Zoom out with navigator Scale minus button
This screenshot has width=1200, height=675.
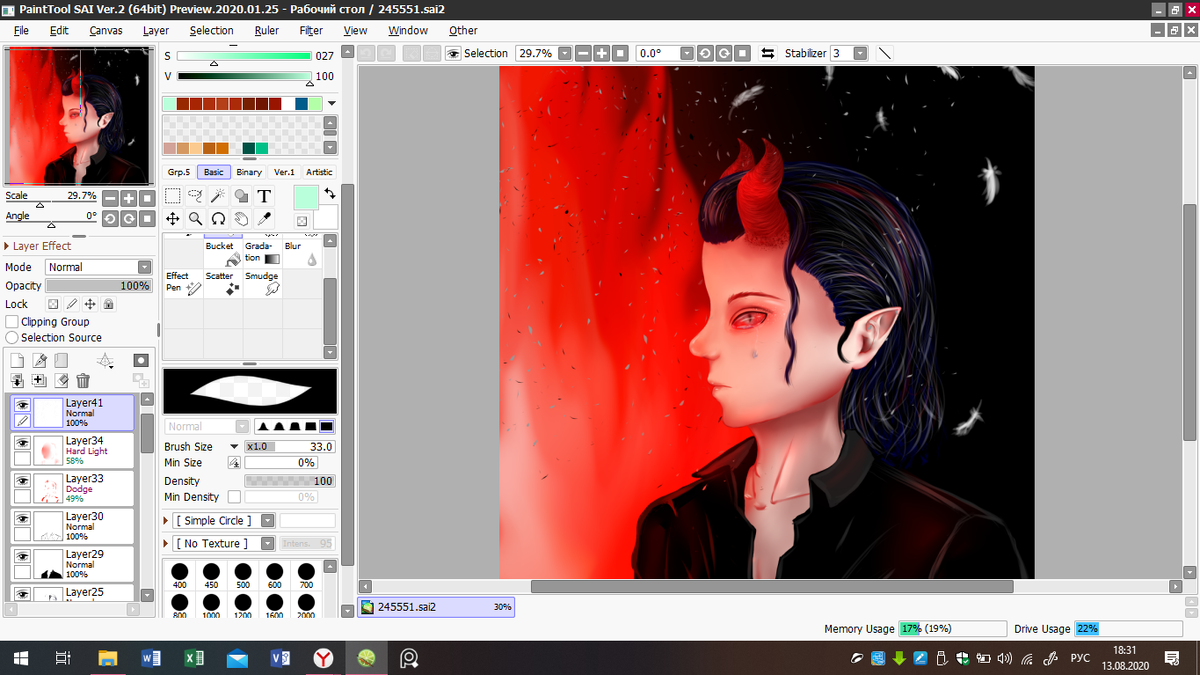point(110,198)
